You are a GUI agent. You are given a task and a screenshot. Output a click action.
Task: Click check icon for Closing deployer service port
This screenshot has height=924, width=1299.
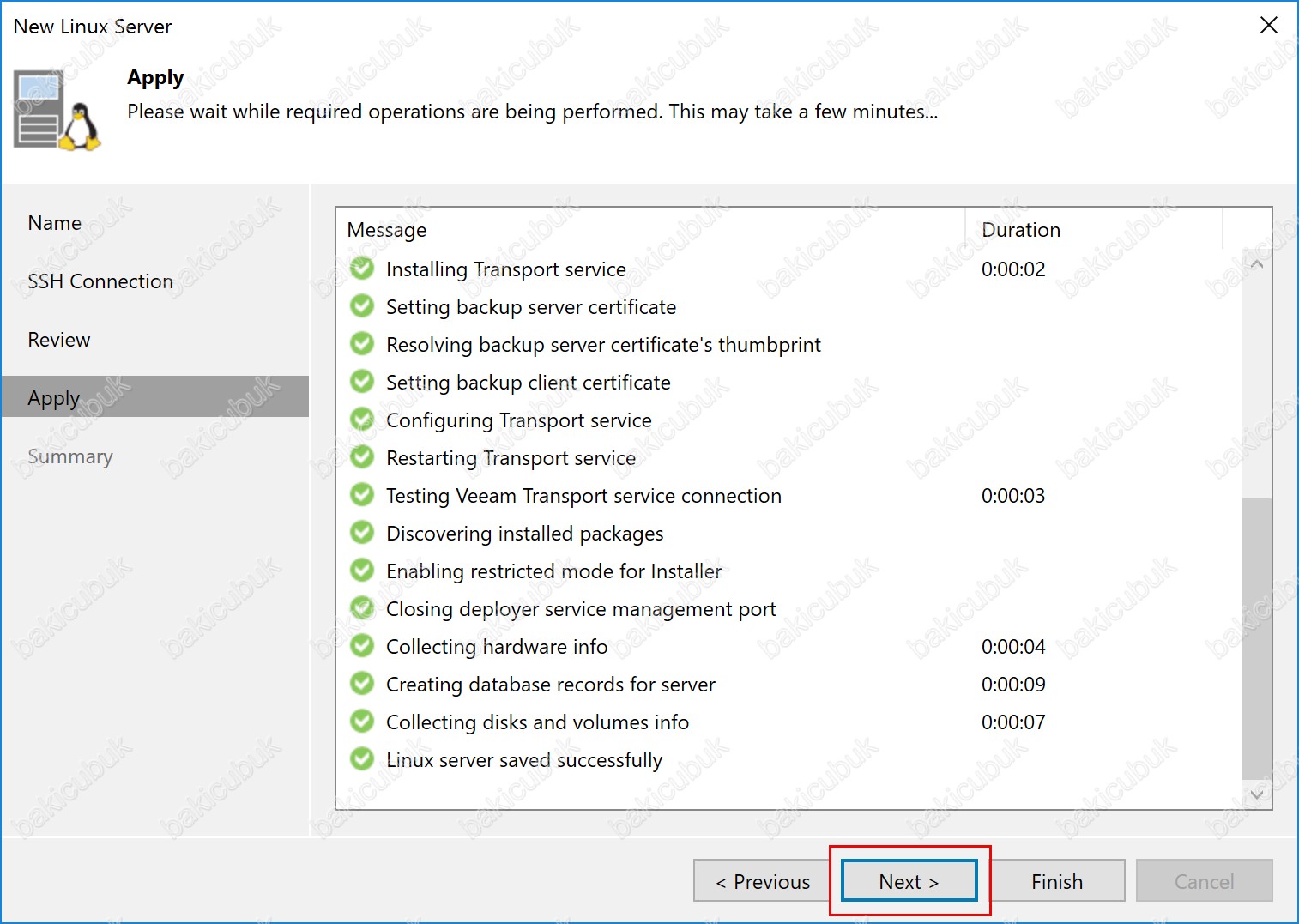pos(362,608)
